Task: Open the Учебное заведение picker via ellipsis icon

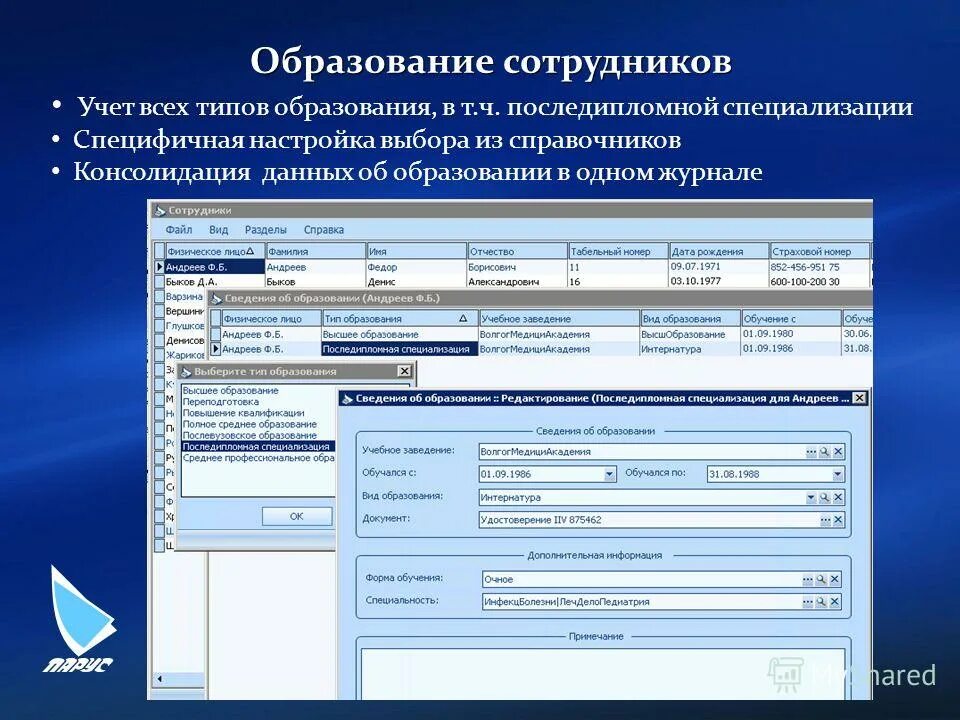Action: coord(811,451)
